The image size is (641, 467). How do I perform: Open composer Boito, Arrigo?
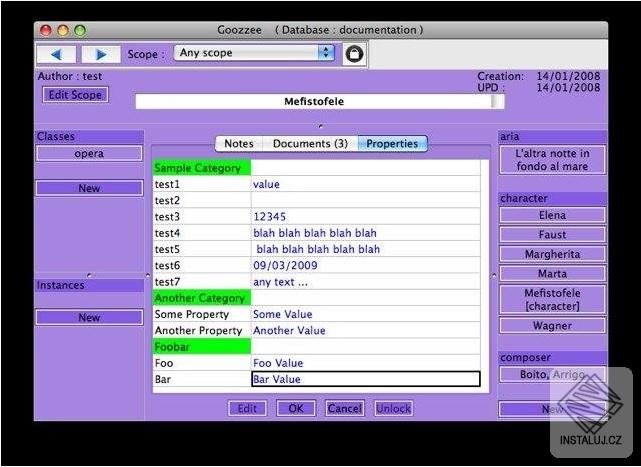[x=552, y=374]
